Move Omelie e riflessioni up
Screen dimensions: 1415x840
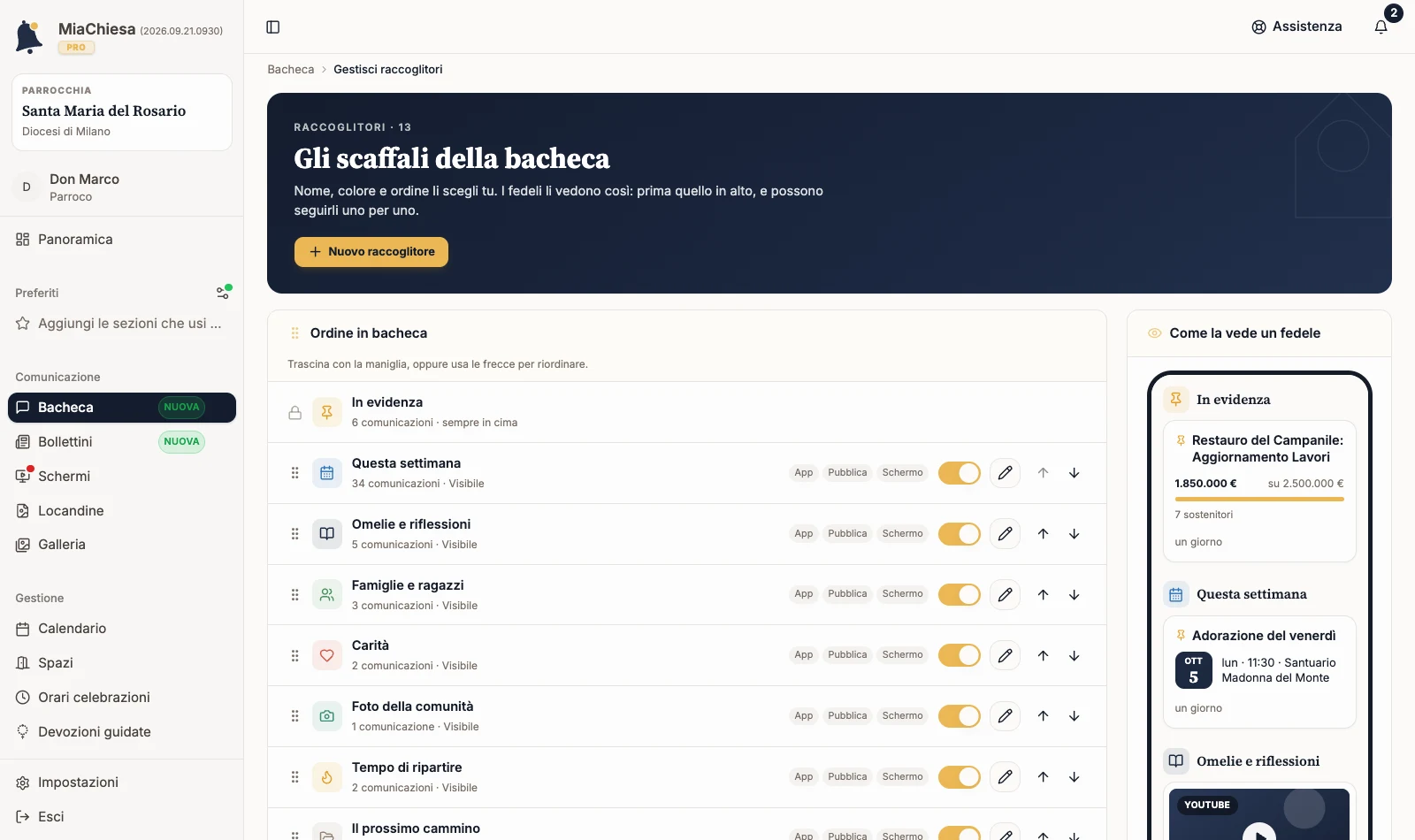1044,534
